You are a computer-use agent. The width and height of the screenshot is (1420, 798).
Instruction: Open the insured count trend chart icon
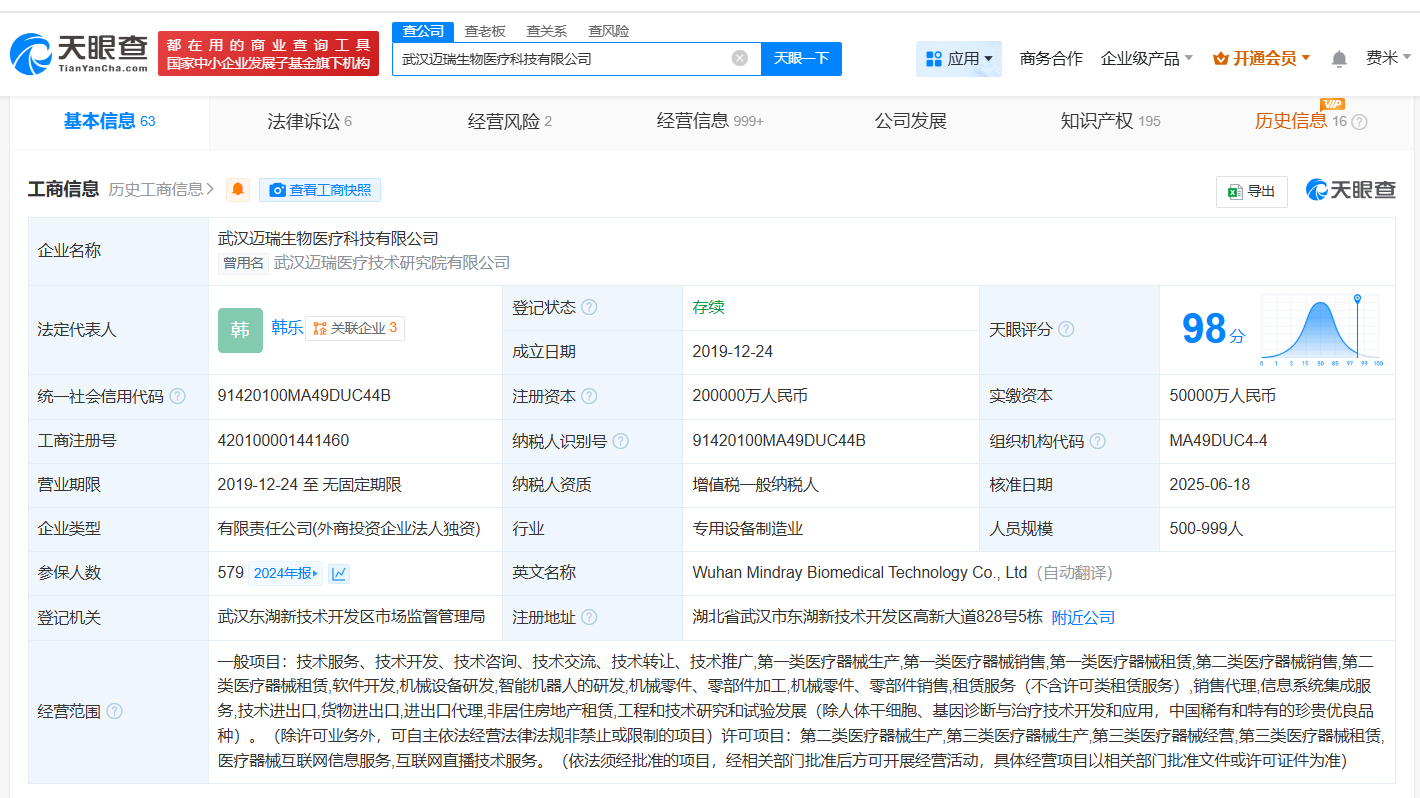339,573
